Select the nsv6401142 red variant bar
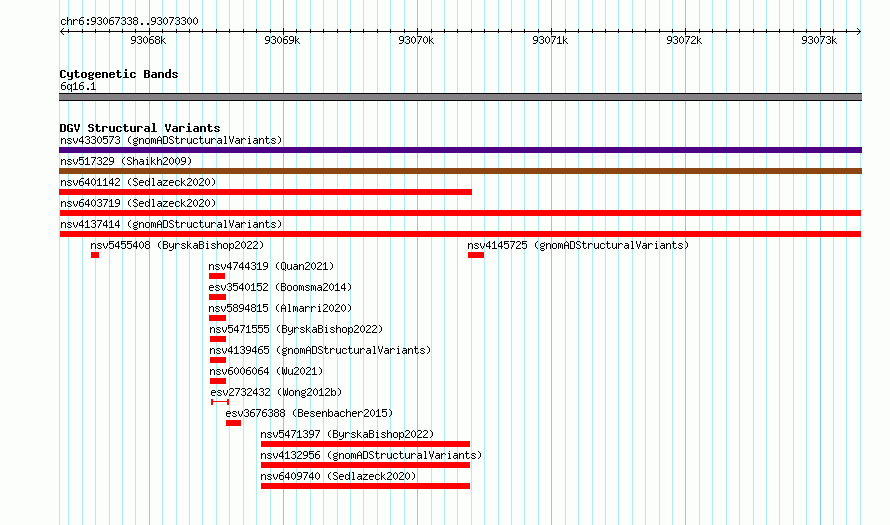The width and height of the screenshot is (890, 525). tap(265, 192)
